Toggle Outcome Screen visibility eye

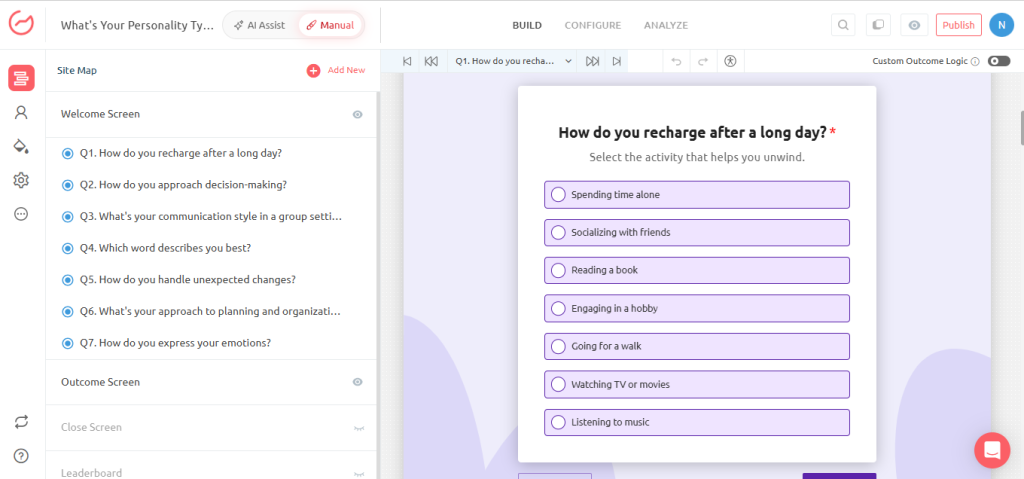click(357, 382)
